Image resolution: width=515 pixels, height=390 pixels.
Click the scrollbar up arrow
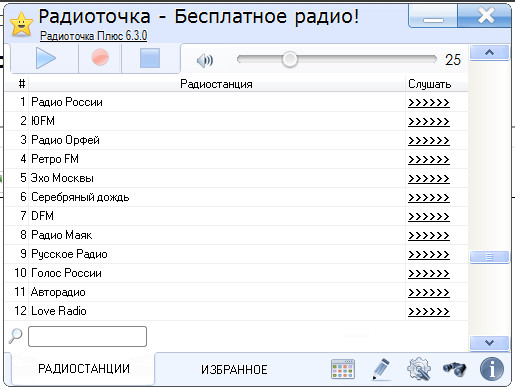coord(489,52)
